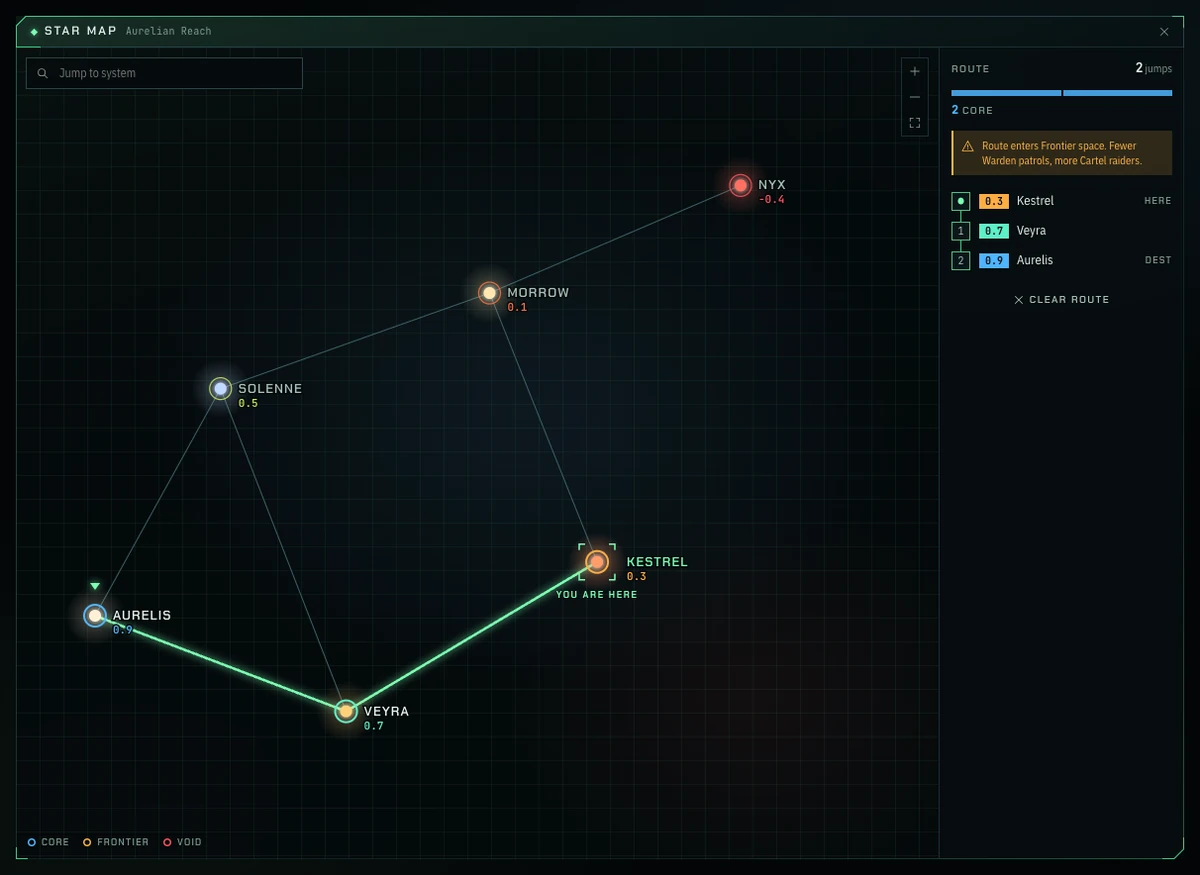Zoom in with the plus button

(x=915, y=71)
